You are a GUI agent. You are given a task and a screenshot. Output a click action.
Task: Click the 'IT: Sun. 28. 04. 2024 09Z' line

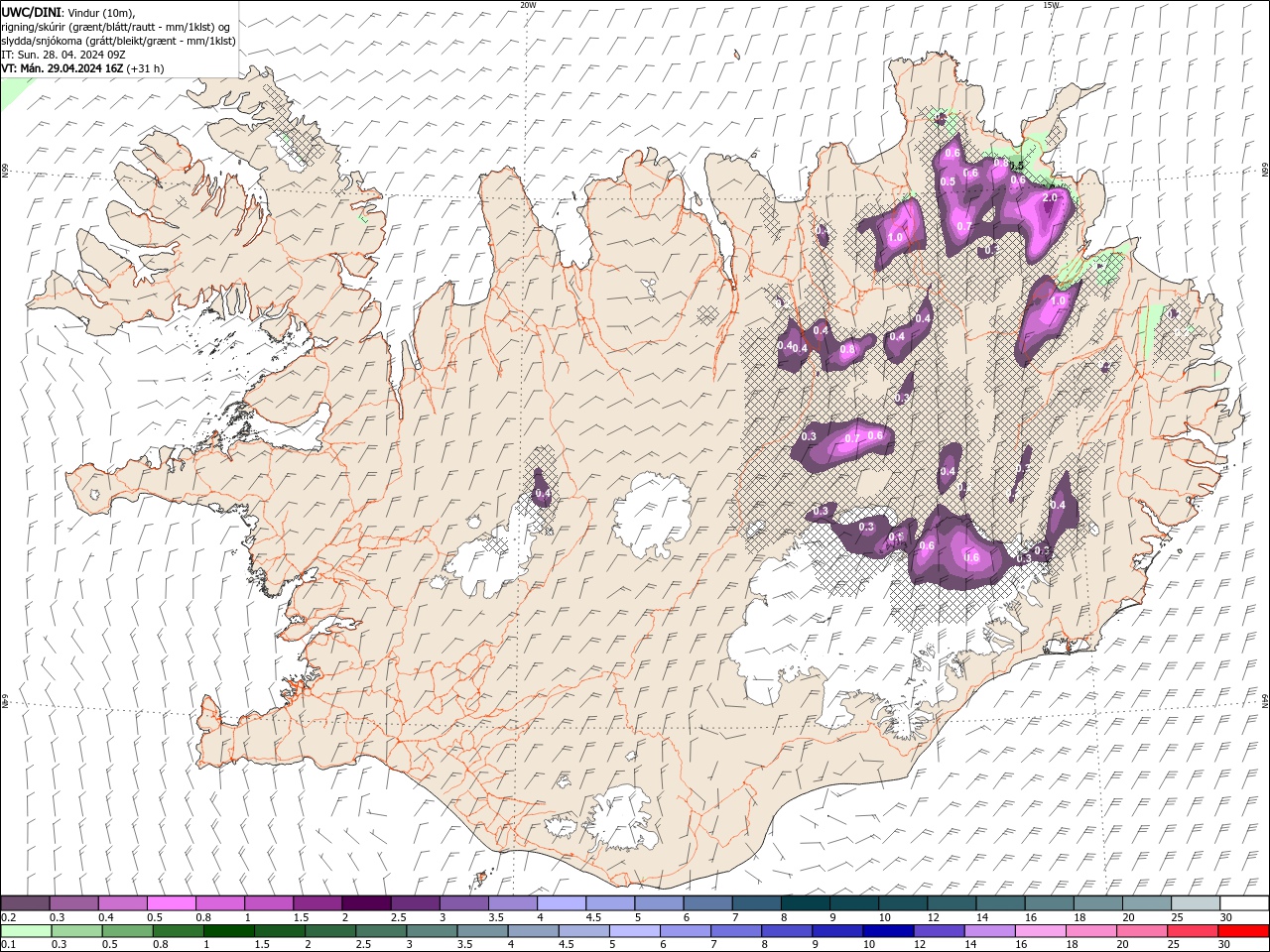tap(65, 55)
